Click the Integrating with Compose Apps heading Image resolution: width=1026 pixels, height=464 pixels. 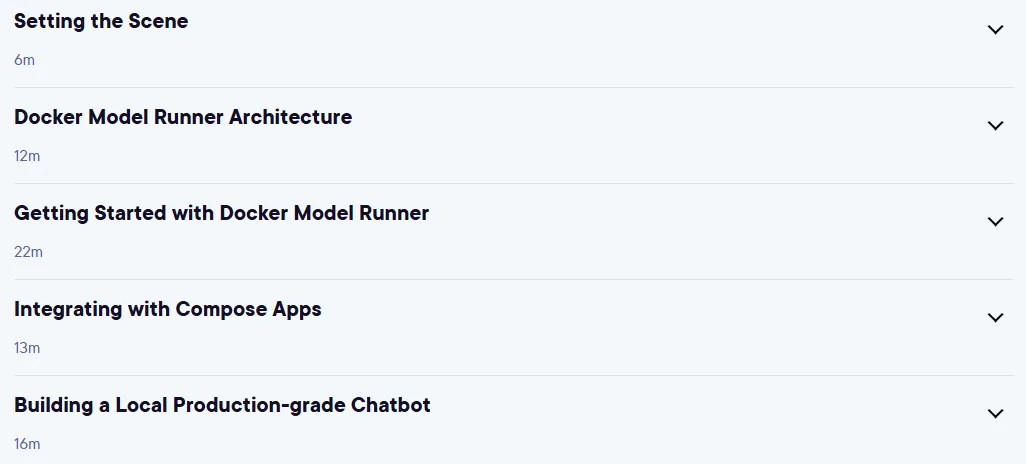point(168,310)
